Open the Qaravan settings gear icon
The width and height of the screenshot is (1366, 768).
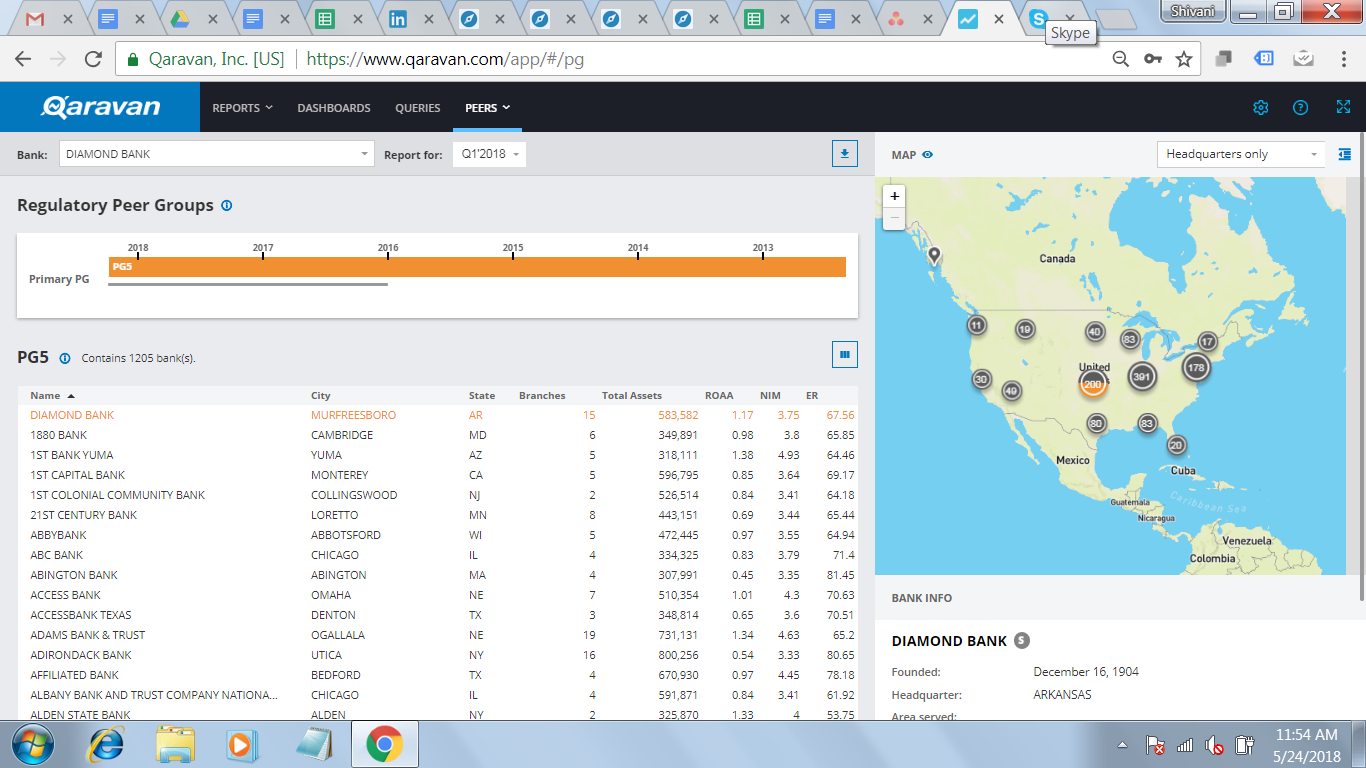click(1261, 108)
